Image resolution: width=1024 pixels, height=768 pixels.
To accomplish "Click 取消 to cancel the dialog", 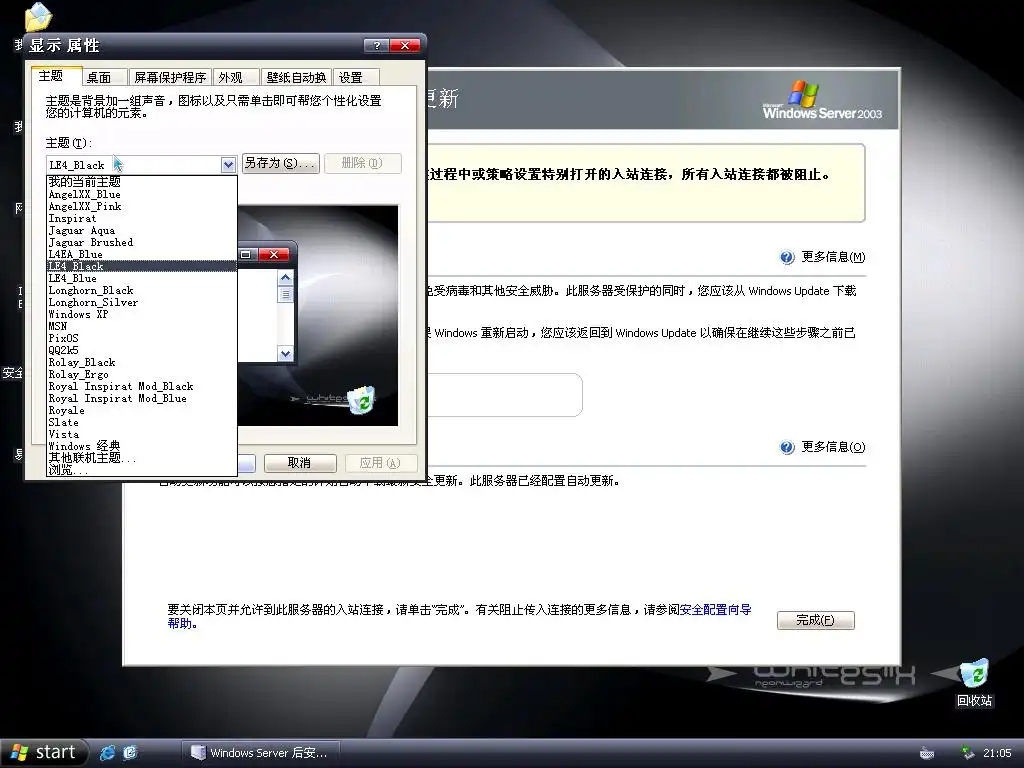I will point(300,463).
